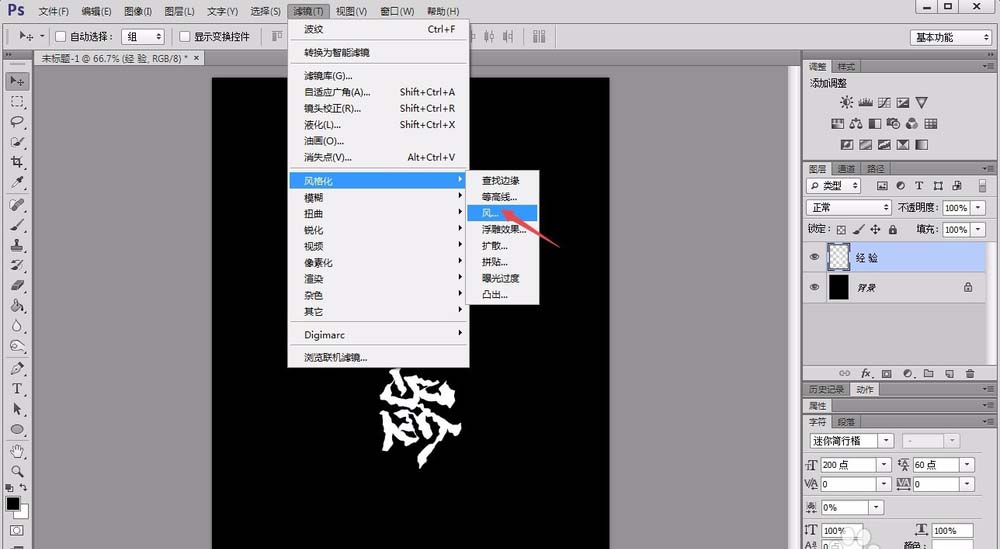Select the Eyedropper tool

point(17,182)
